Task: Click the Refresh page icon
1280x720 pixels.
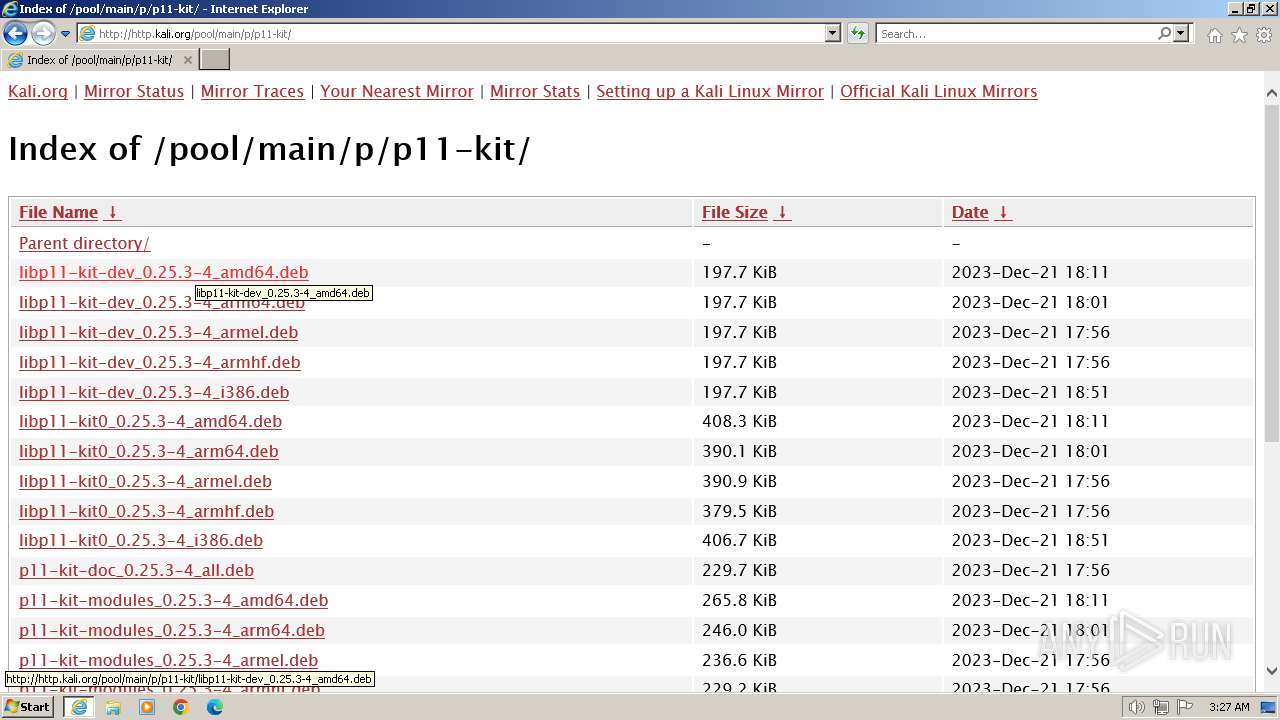Action: click(858, 33)
